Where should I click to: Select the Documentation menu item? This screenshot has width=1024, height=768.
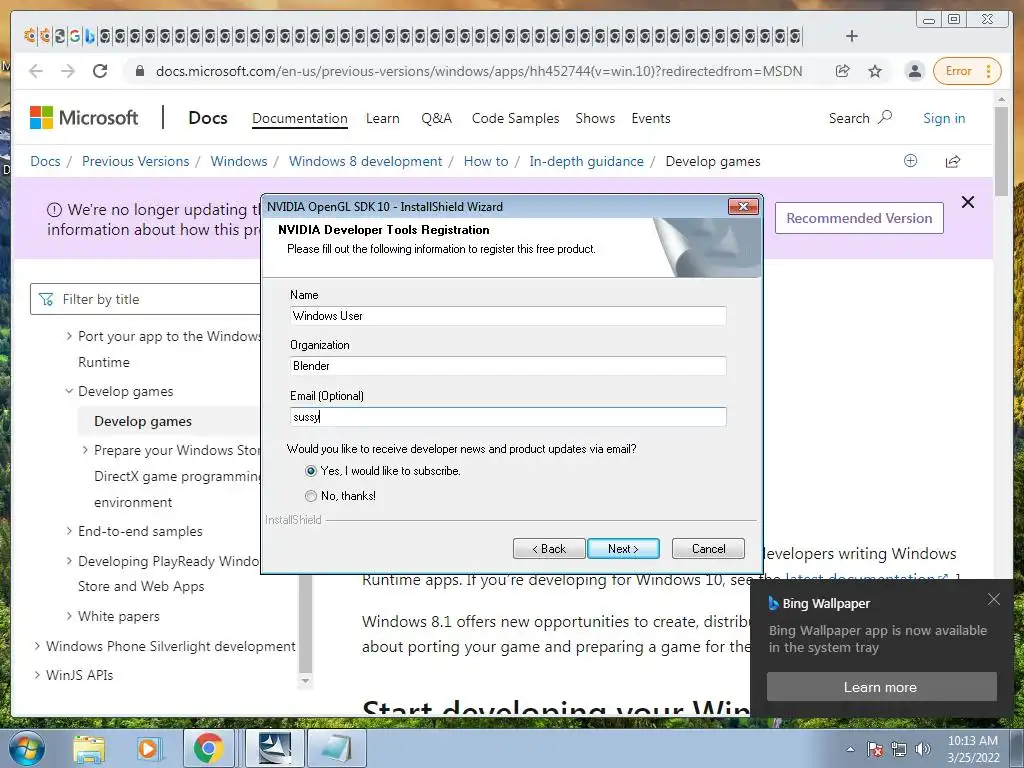tap(300, 118)
